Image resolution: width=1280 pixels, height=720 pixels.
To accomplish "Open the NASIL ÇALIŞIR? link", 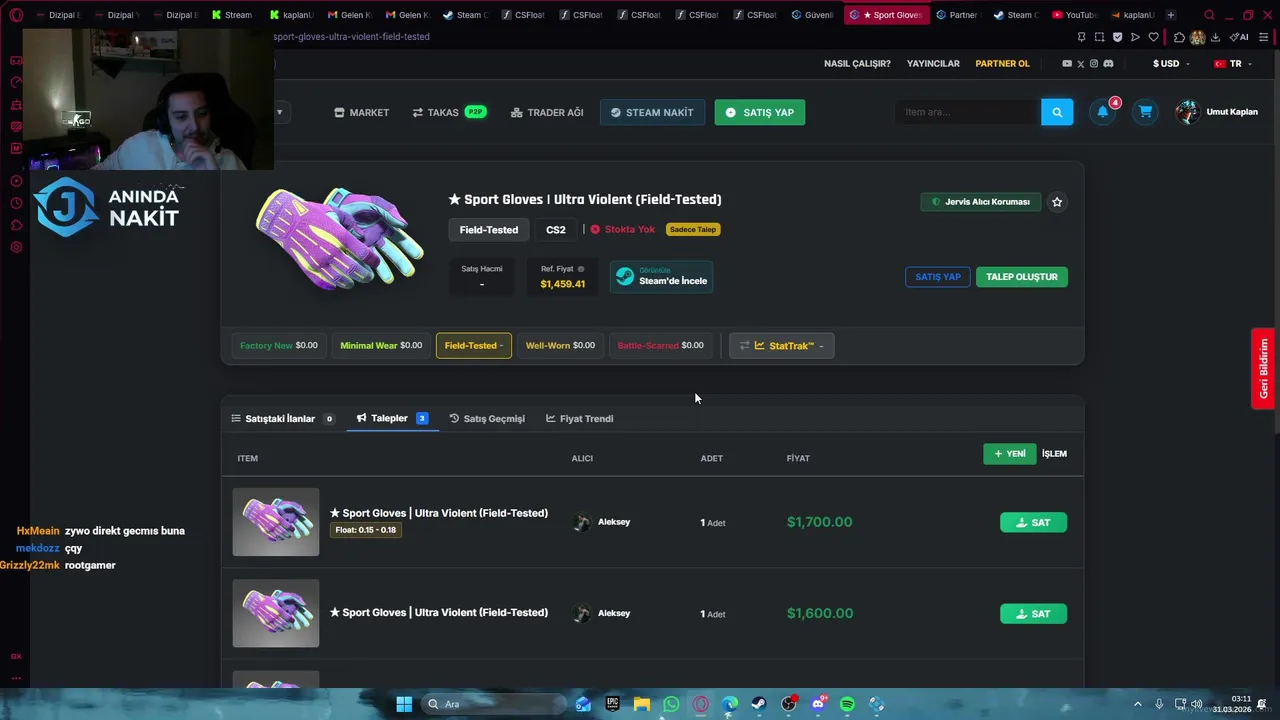I will click(x=857, y=64).
